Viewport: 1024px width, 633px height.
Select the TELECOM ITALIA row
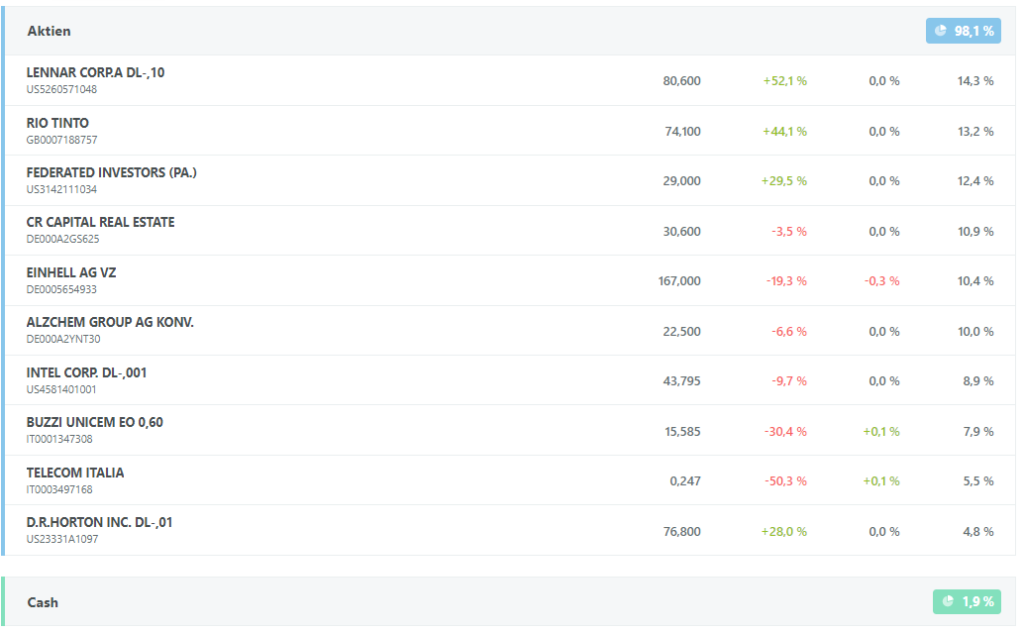pyautogui.click(x=510, y=480)
